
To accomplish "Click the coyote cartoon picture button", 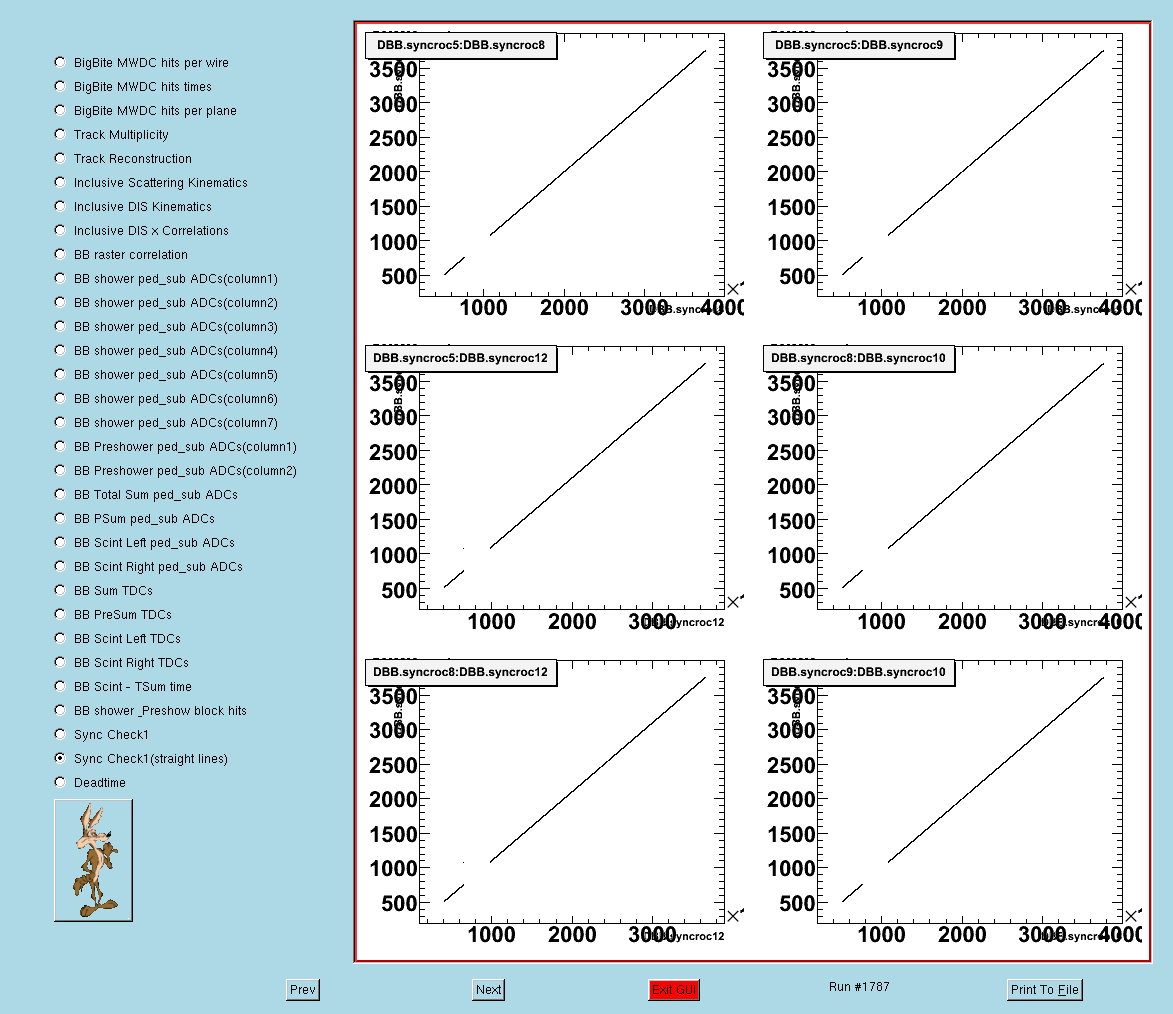I will click(x=94, y=860).
